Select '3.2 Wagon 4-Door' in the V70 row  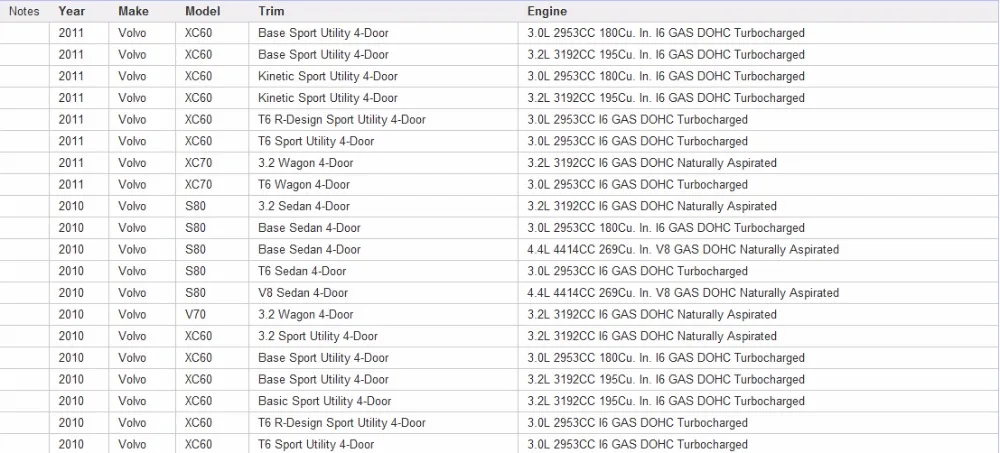pos(383,315)
